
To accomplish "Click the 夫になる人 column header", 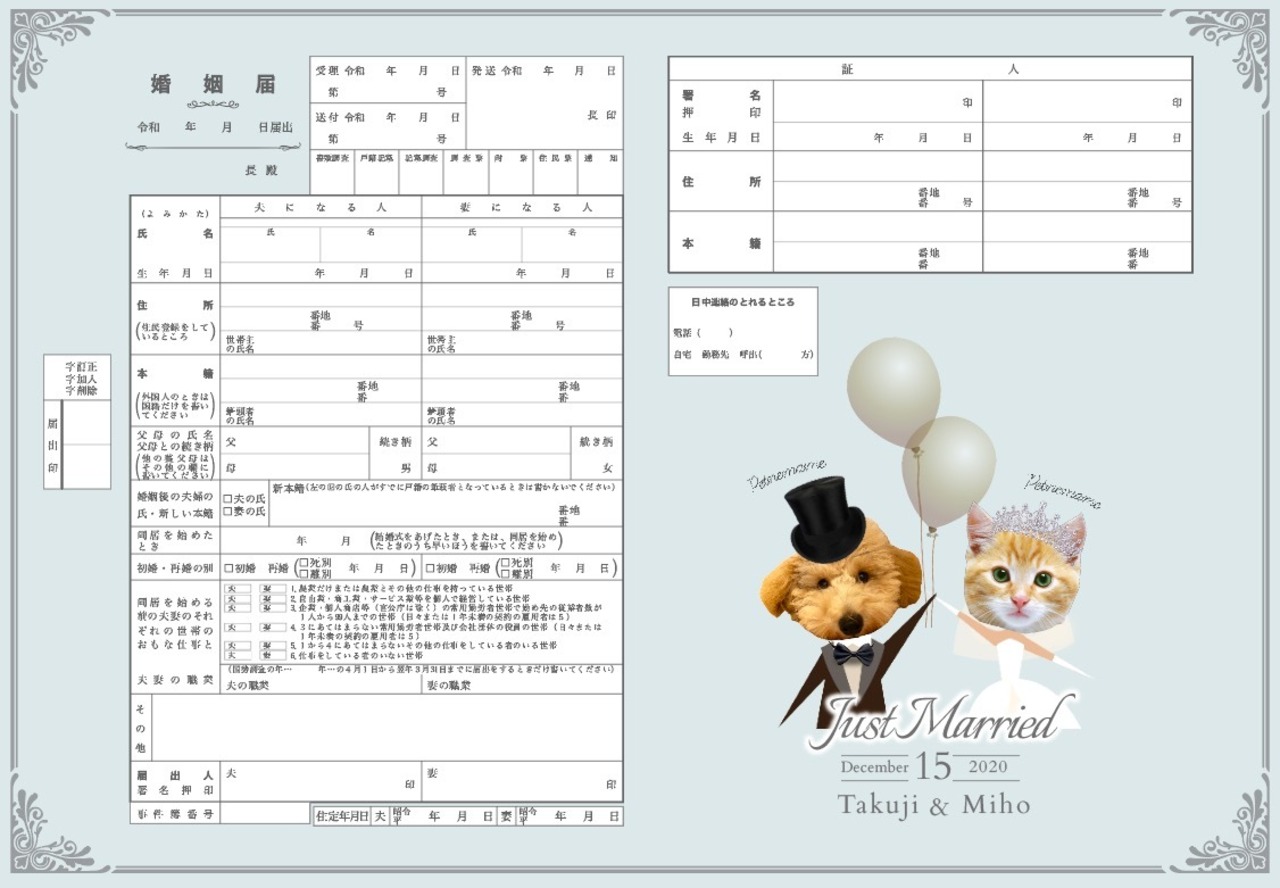I will (x=321, y=208).
